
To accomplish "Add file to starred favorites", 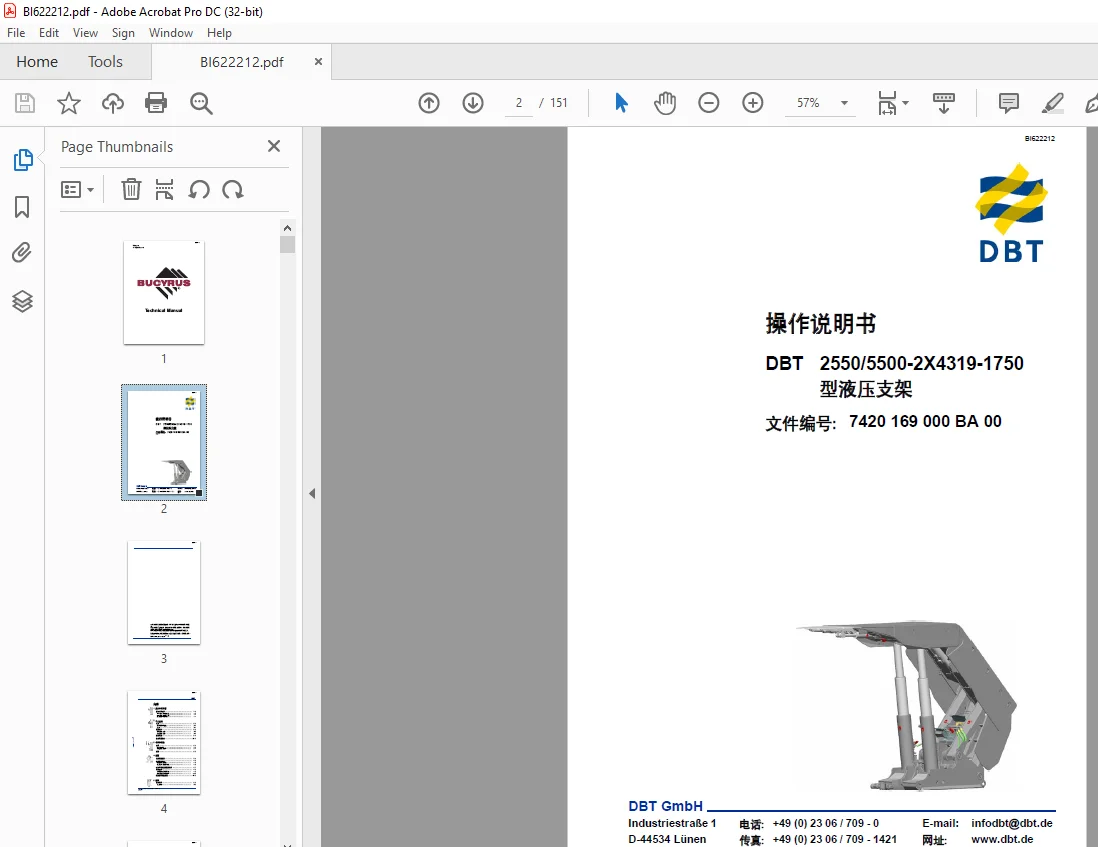I will 69,103.
